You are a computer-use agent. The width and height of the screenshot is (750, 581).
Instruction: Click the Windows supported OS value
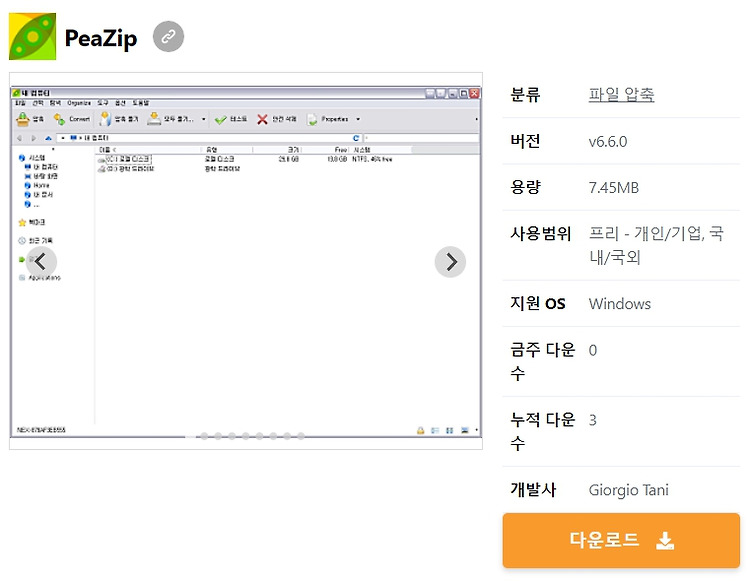pos(619,304)
